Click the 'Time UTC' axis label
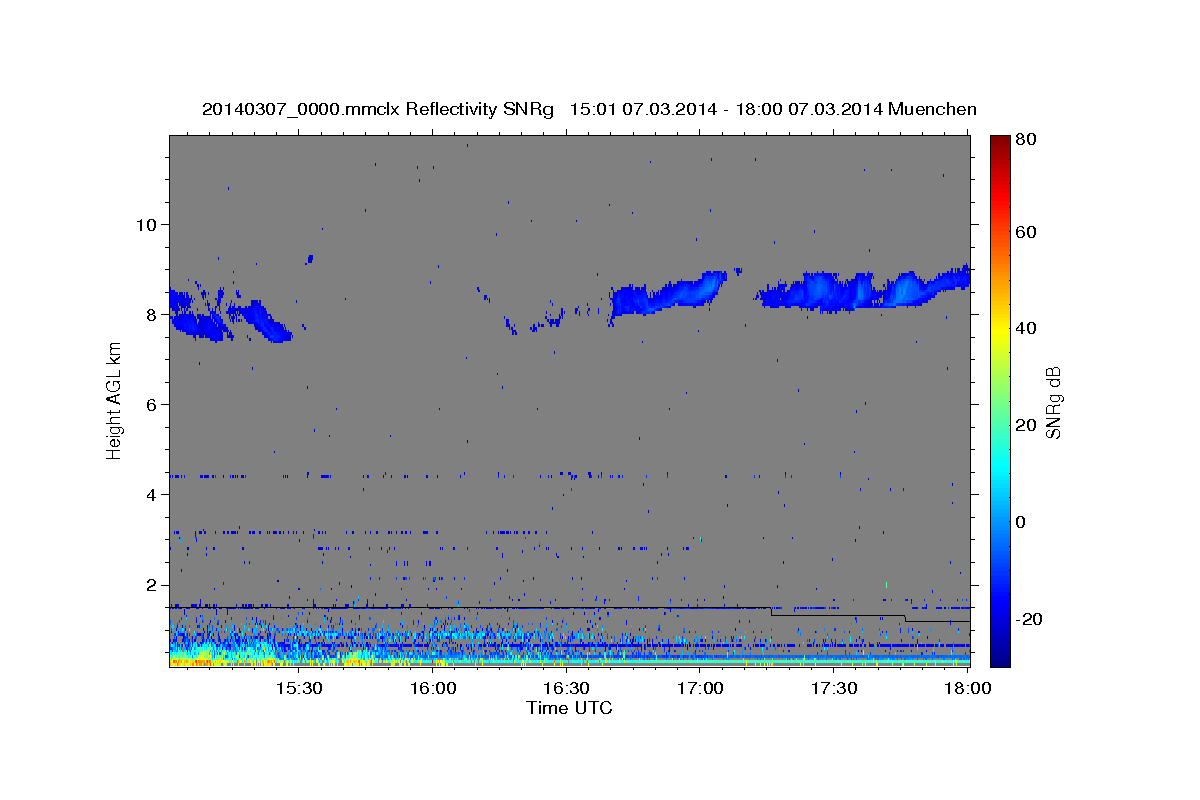This screenshot has height=800, width=1200. (569, 708)
